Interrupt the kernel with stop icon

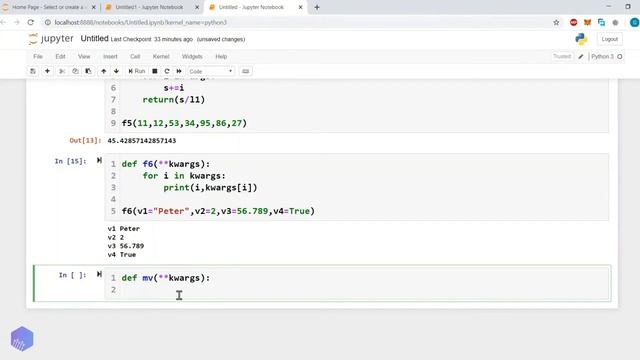[x=155, y=71]
